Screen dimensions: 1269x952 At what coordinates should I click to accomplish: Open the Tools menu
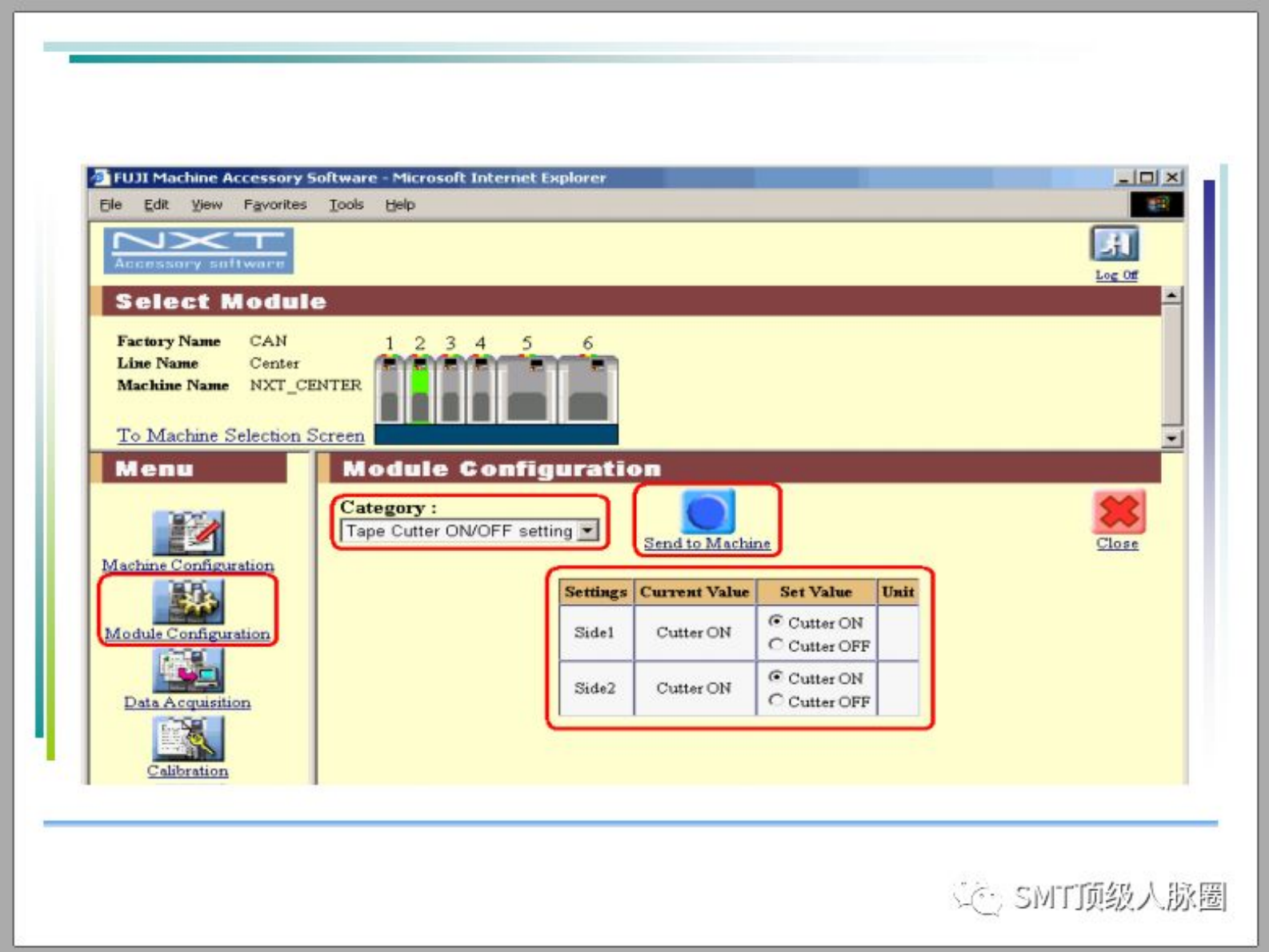346,205
